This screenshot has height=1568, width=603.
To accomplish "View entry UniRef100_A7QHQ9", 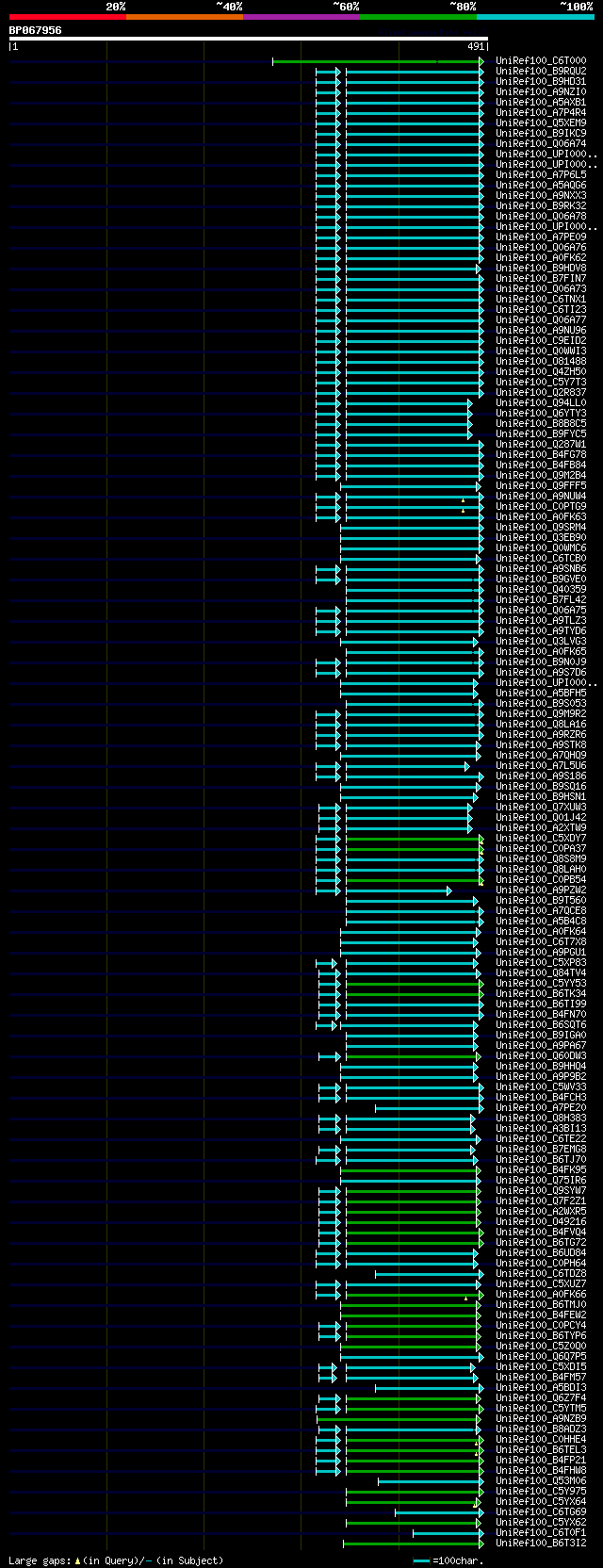I will pos(541,756).
